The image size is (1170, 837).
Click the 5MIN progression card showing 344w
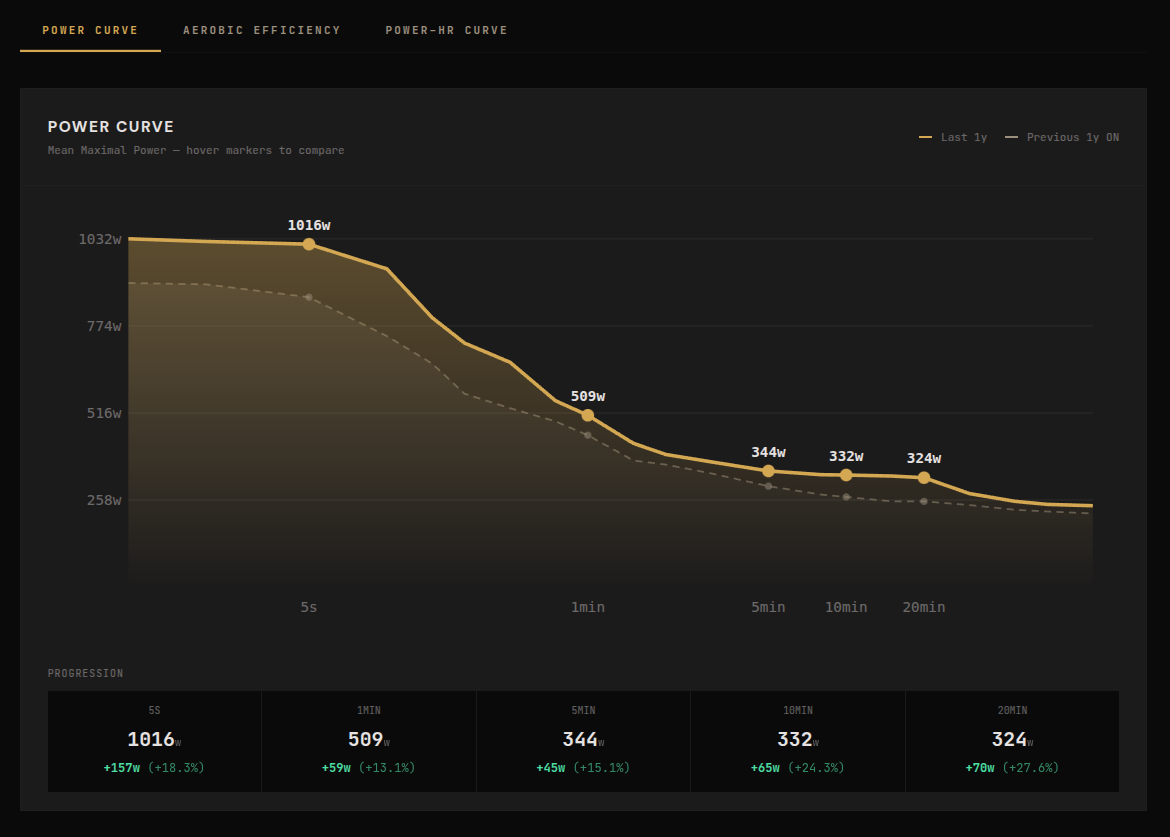tap(583, 741)
